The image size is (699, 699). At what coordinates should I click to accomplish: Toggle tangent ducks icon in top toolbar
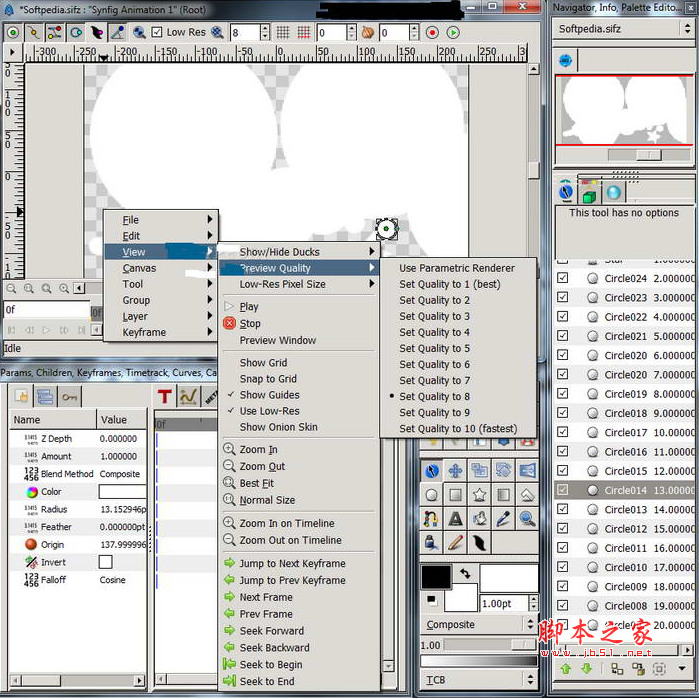(54, 33)
